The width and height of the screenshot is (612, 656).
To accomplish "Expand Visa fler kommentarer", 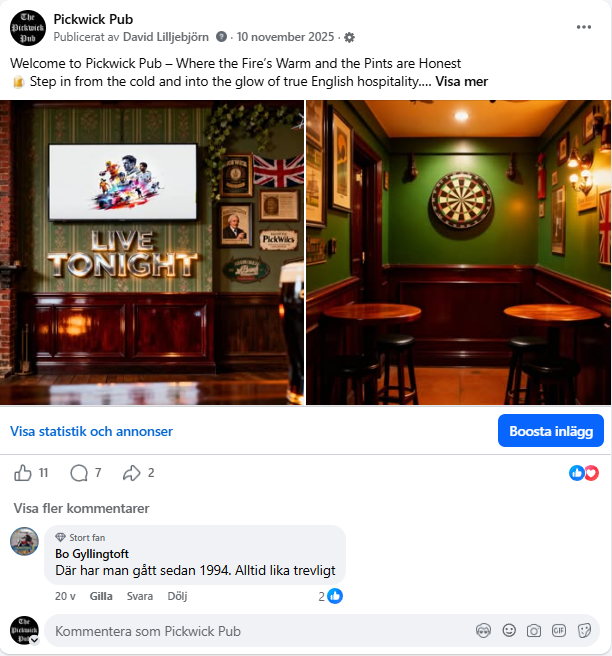I will pyautogui.click(x=82, y=508).
